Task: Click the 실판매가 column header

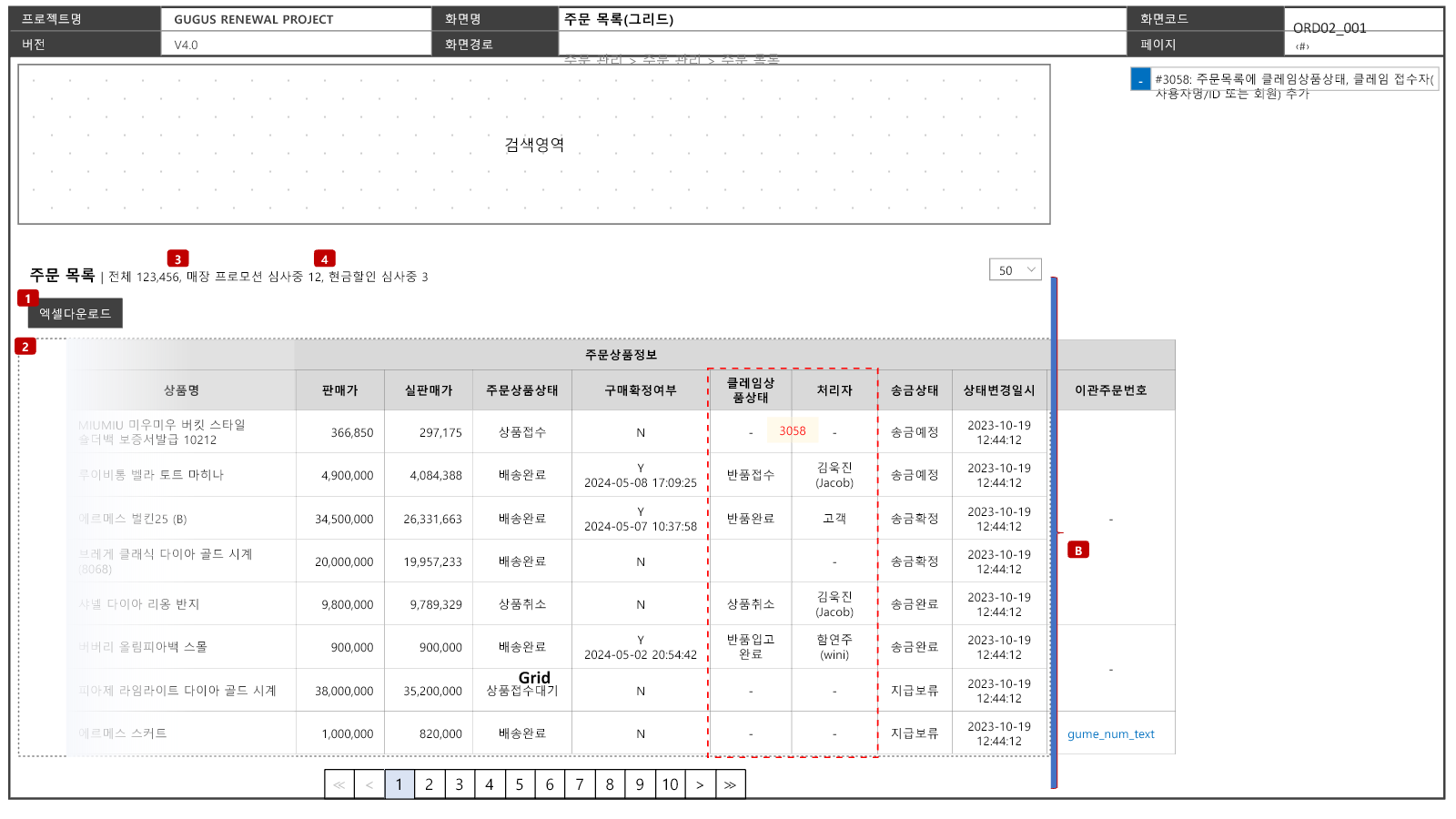Action: coord(429,390)
